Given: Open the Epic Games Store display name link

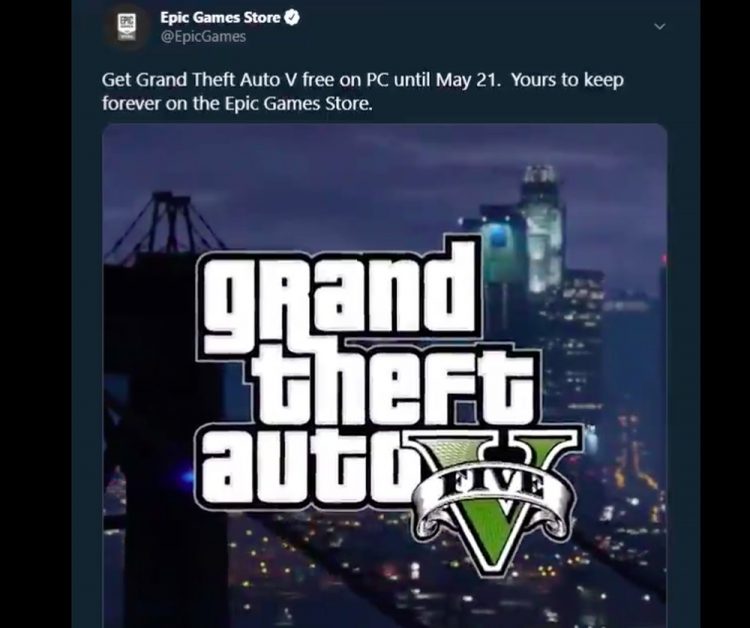Looking at the screenshot, I should (220, 18).
